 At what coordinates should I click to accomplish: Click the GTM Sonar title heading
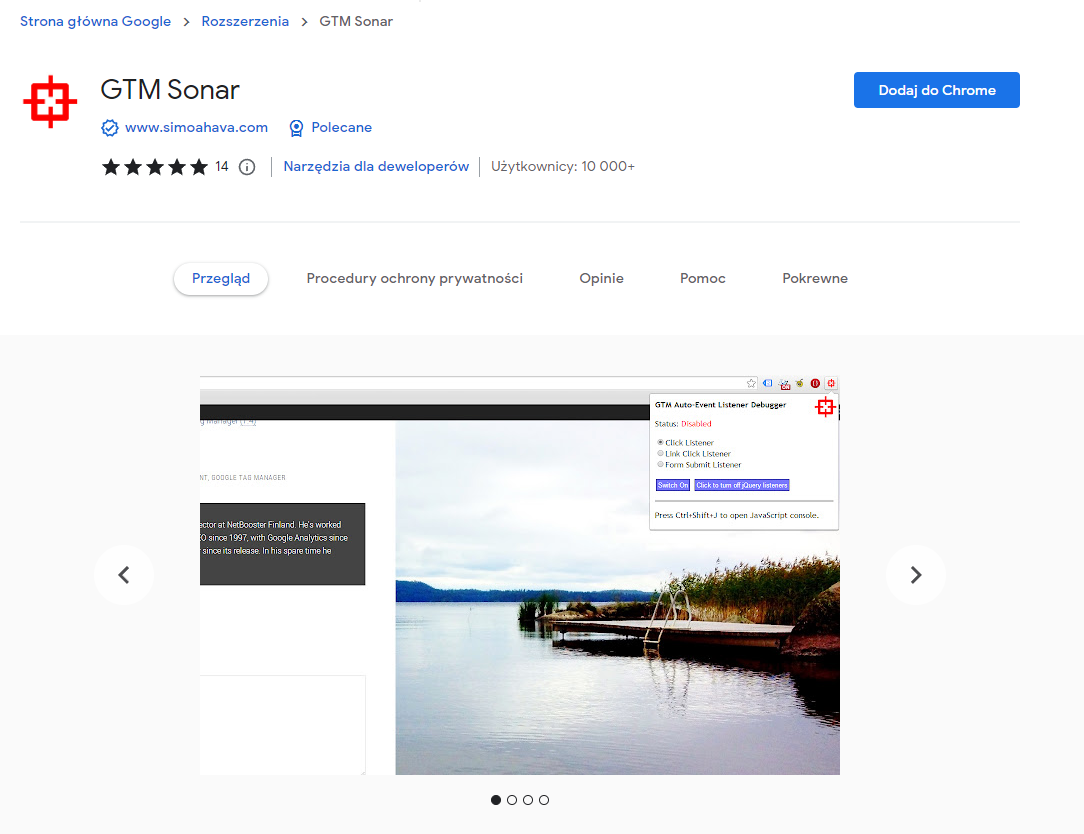[170, 90]
